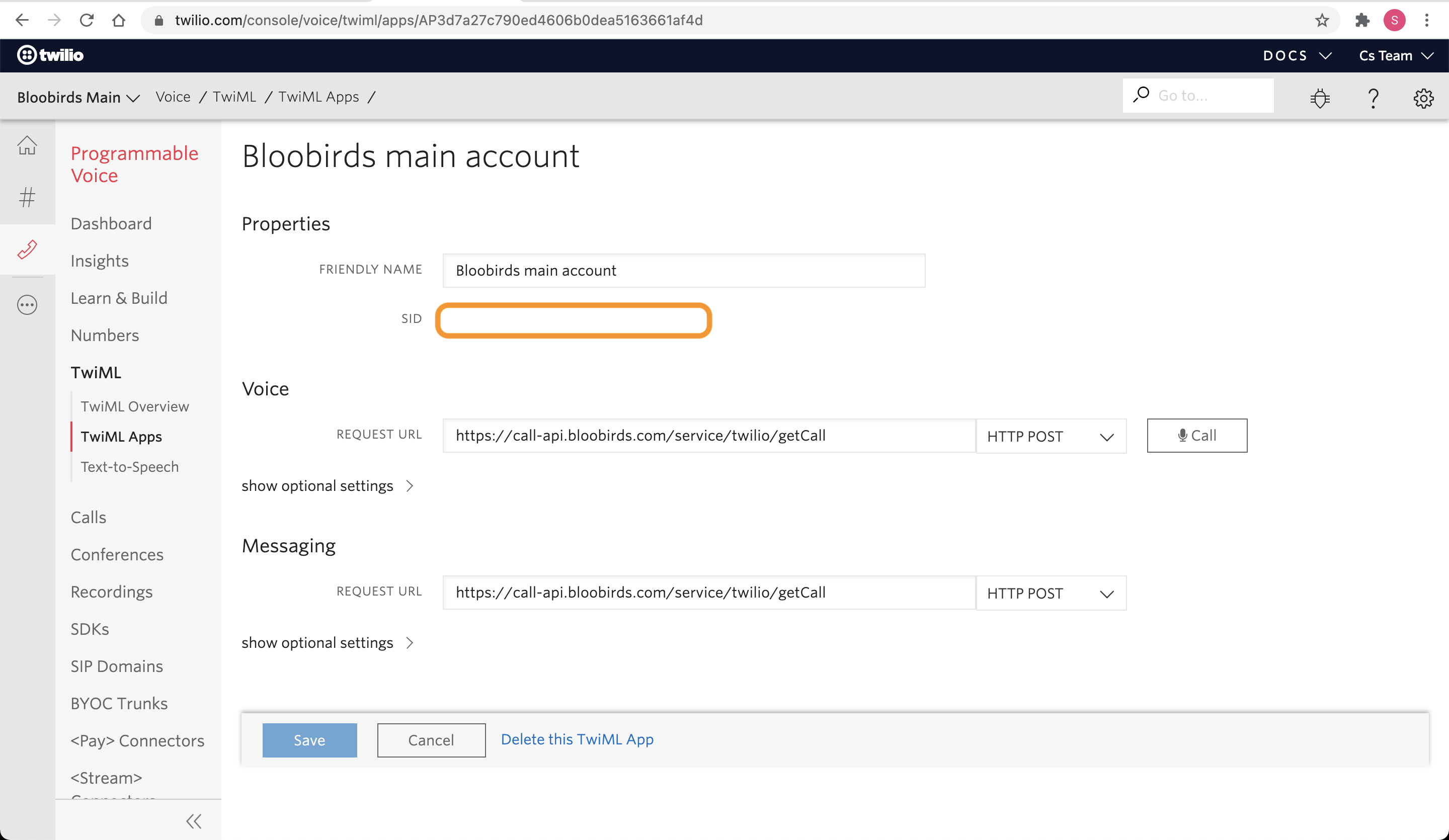Click the Call button with microphone
The width and height of the screenshot is (1449, 840).
[1196, 435]
